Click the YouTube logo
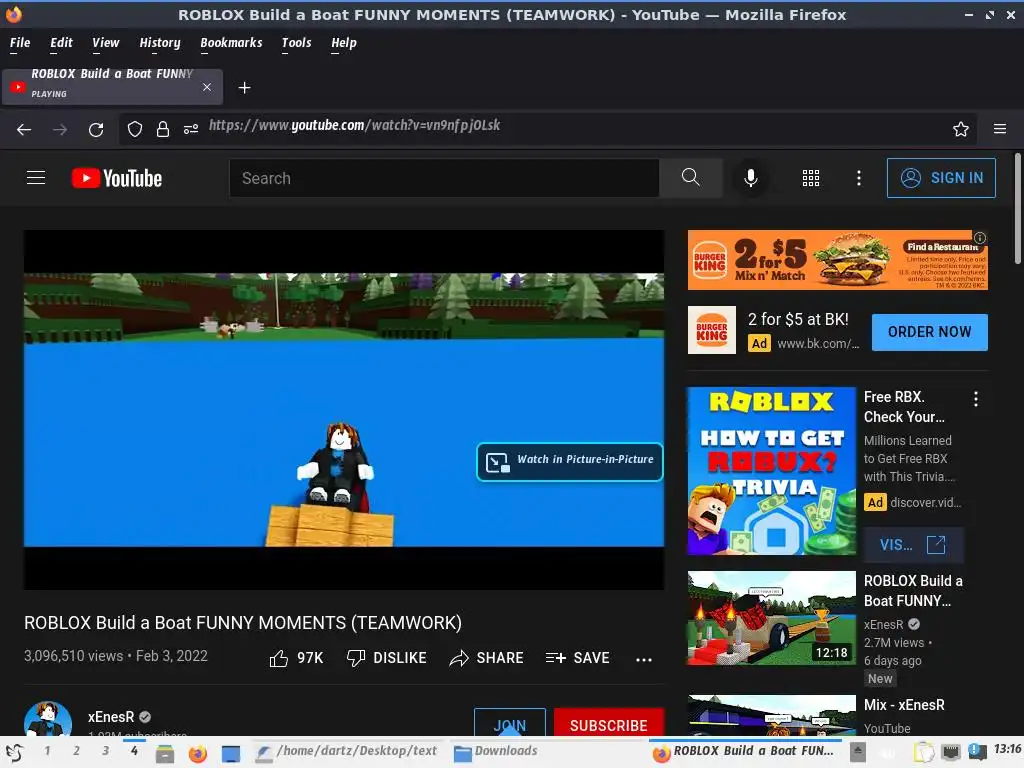This screenshot has width=1024, height=768. pos(117,178)
